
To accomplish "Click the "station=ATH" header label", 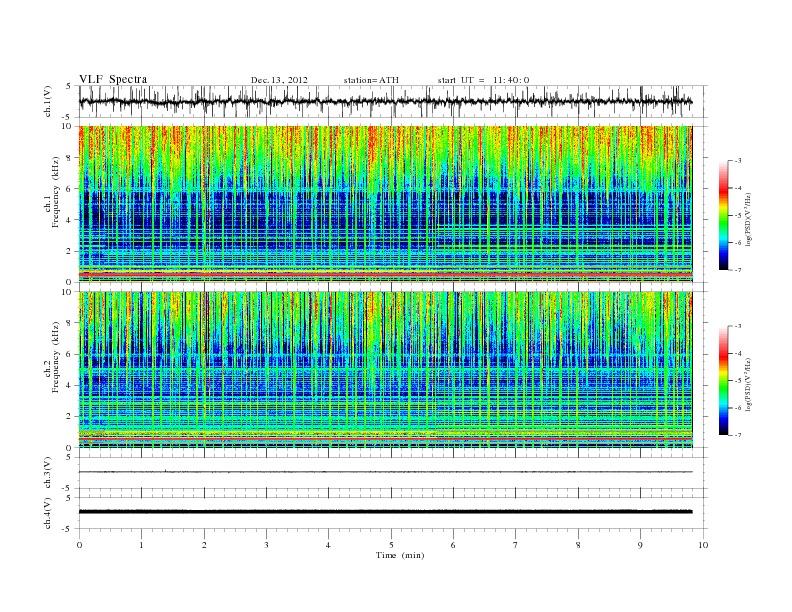I will [371, 80].
